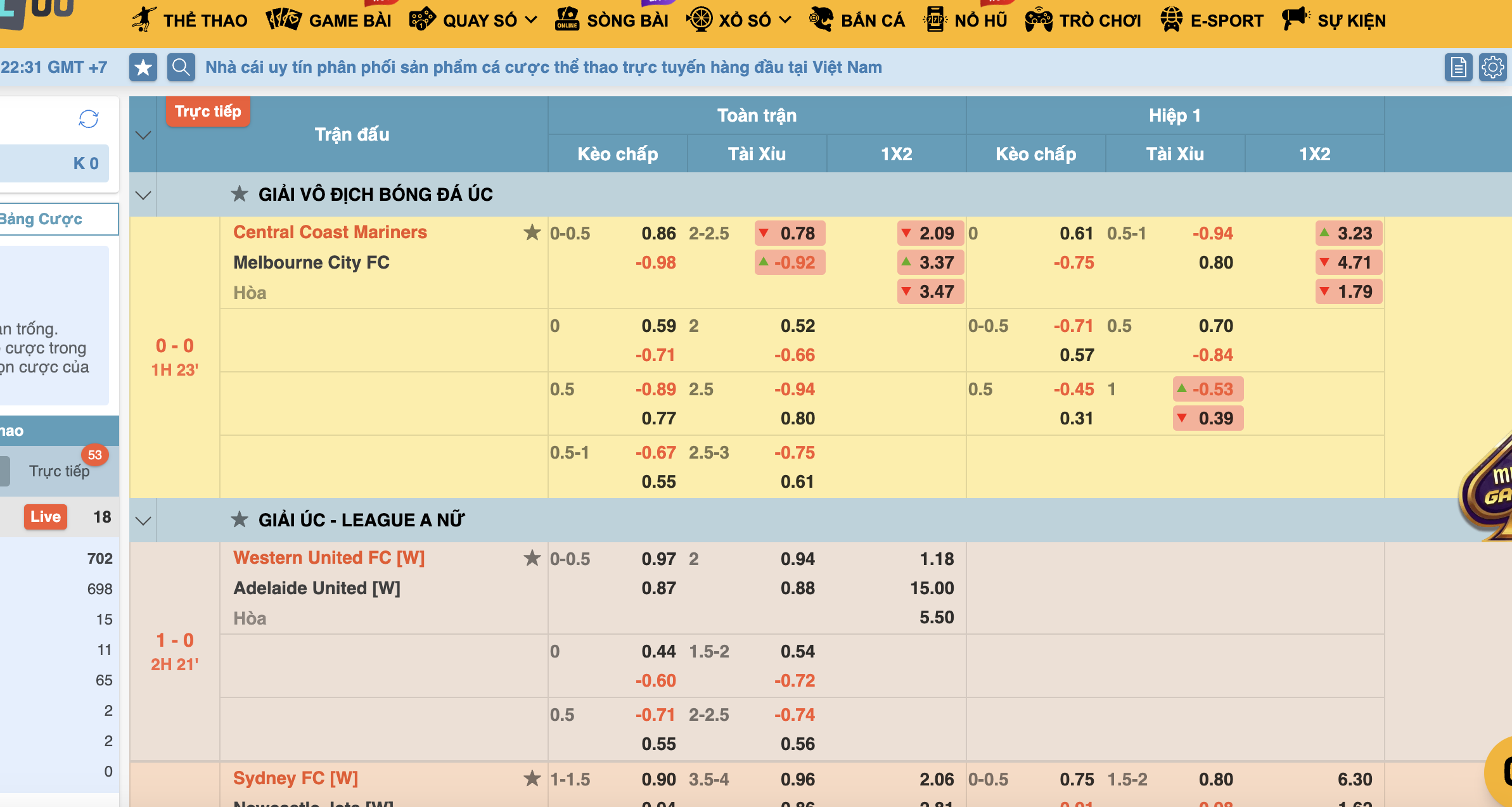This screenshot has width=1512, height=807.
Task: Open the document list icon
Action: (x=1458, y=67)
